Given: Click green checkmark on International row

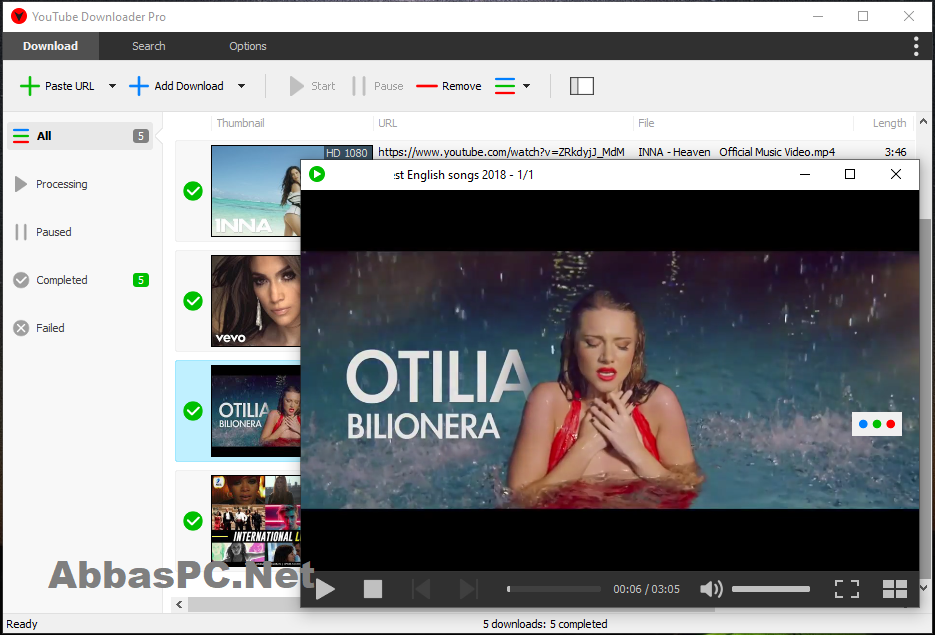Looking at the screenshot, I should tap(193, 521).
